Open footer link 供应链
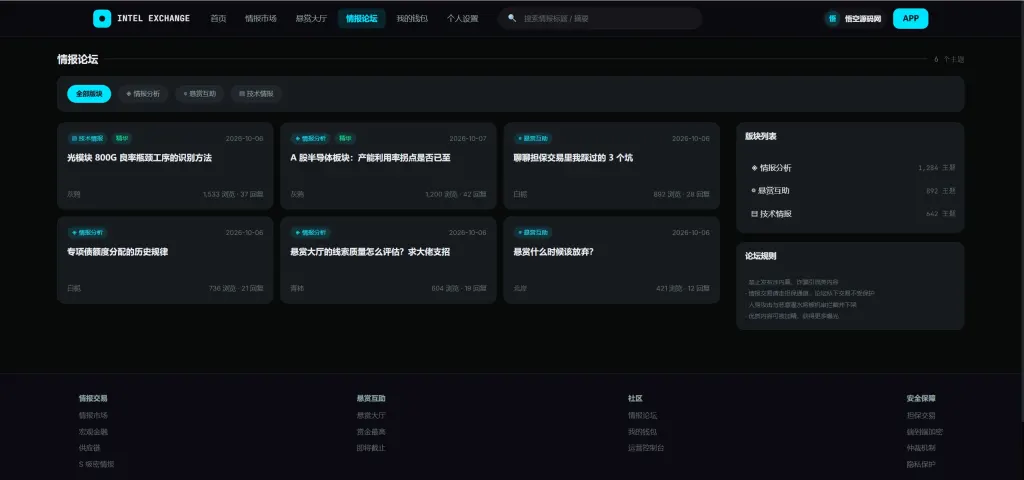 (x=89, y=448)
